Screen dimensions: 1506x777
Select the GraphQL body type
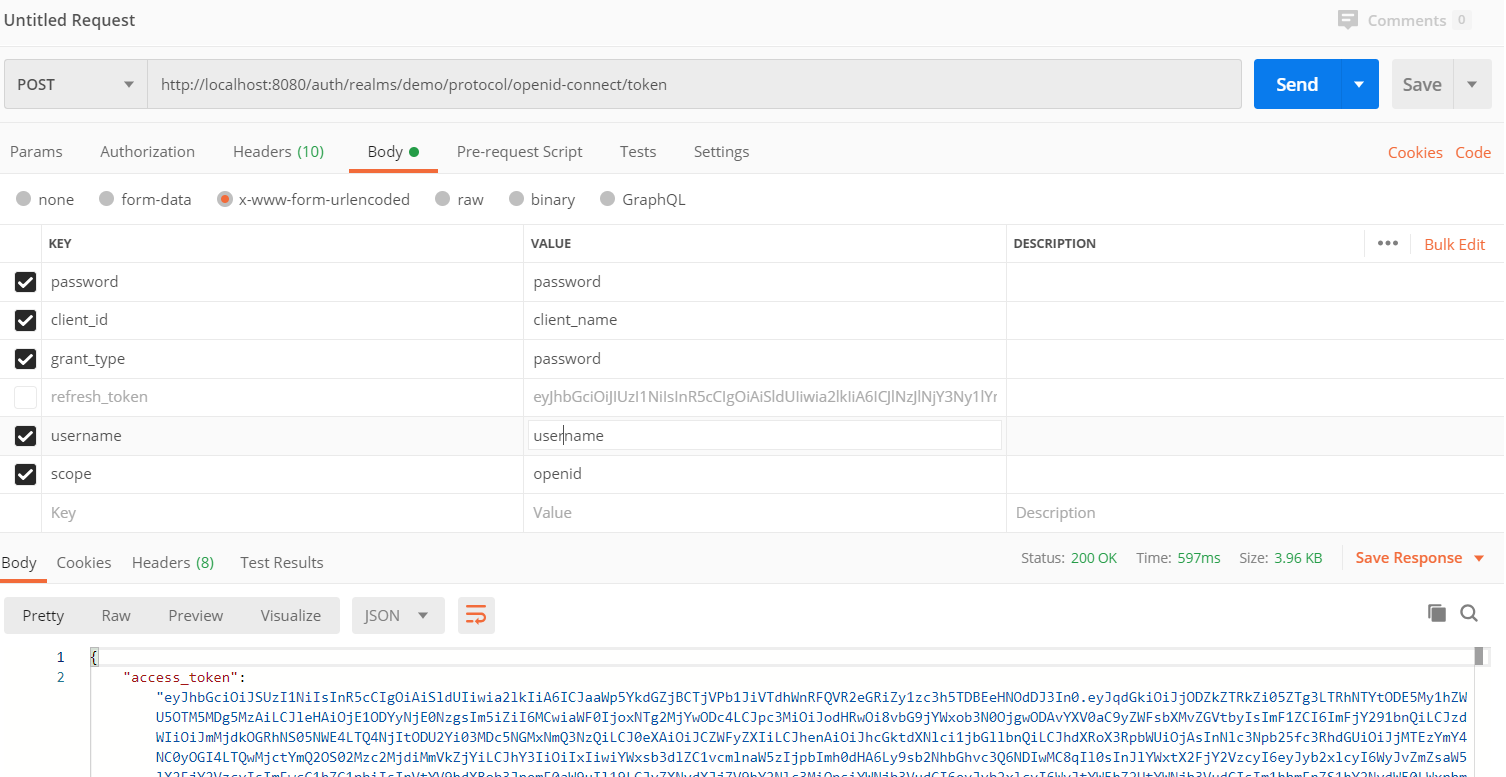click(608, 199)
